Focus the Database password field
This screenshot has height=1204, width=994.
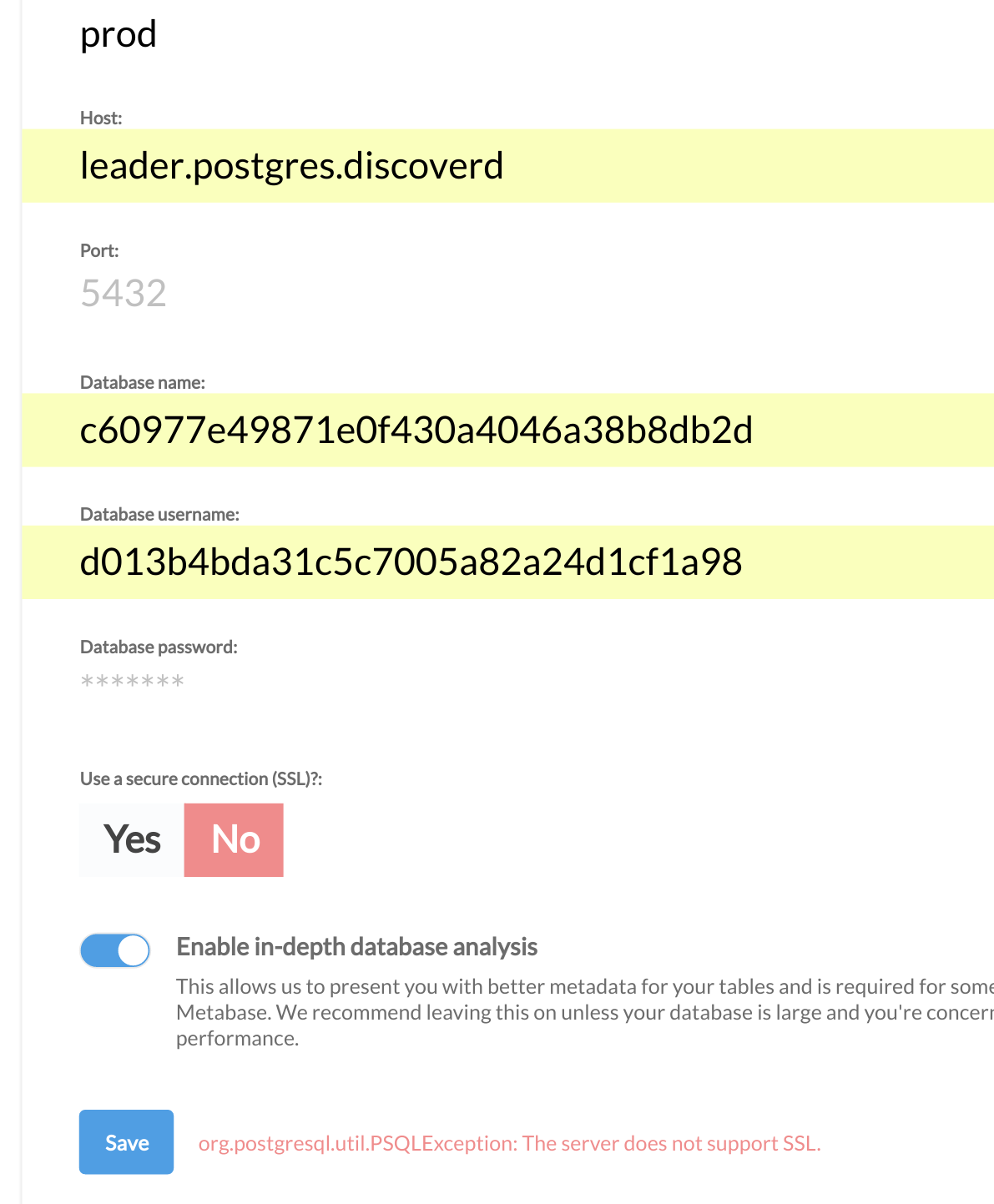[x=507, y=682]
